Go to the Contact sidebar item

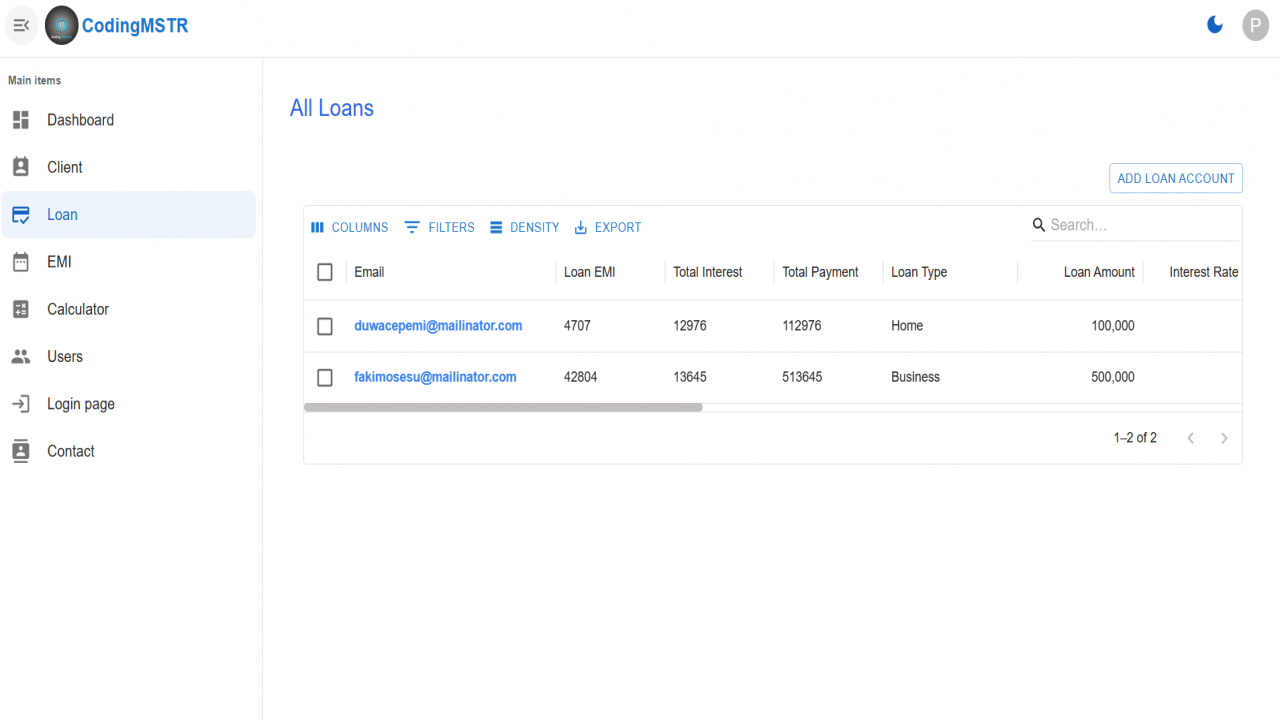pos(128,451)
